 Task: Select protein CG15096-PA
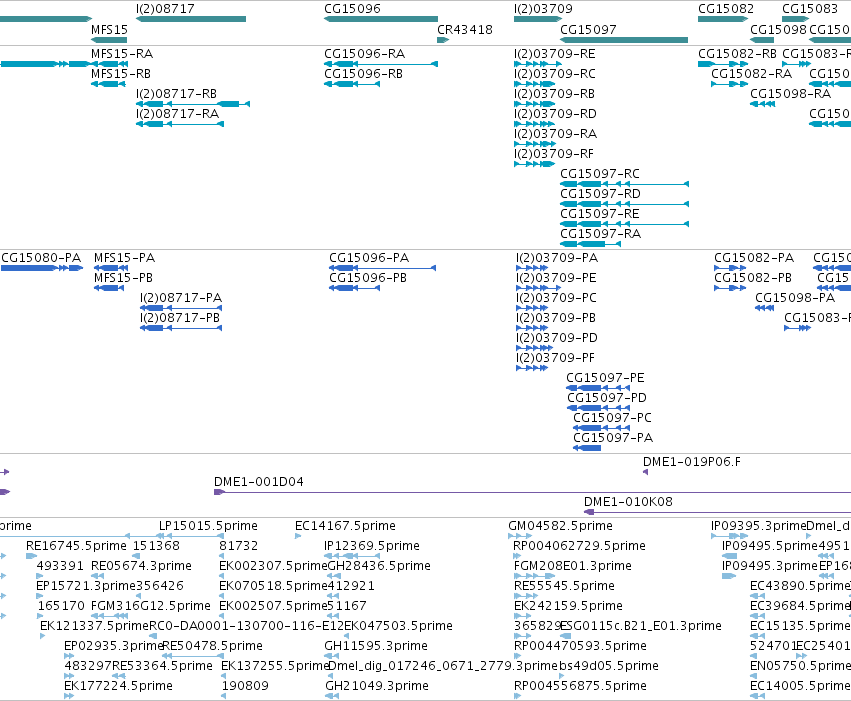383,268
